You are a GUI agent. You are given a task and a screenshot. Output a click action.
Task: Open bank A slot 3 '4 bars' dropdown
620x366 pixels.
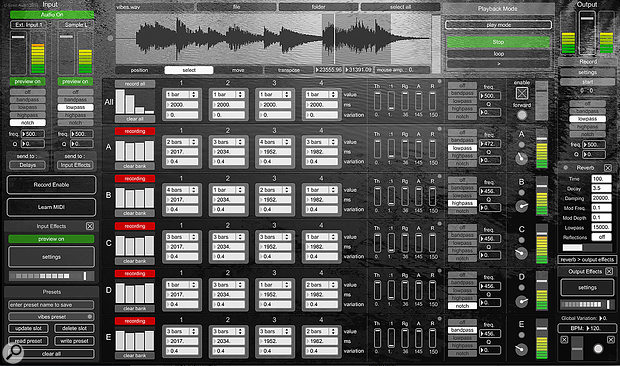click(x=275, y=142)
